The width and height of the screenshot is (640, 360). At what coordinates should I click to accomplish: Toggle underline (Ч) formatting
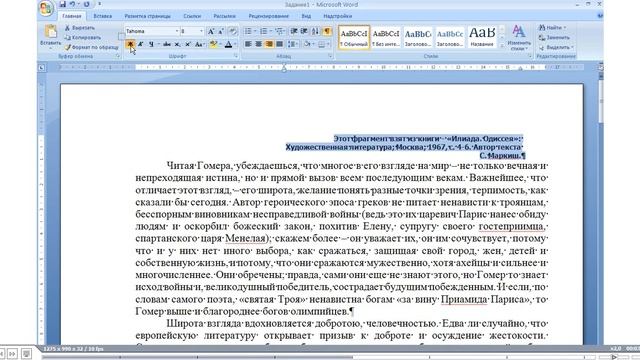pos(151,44)
